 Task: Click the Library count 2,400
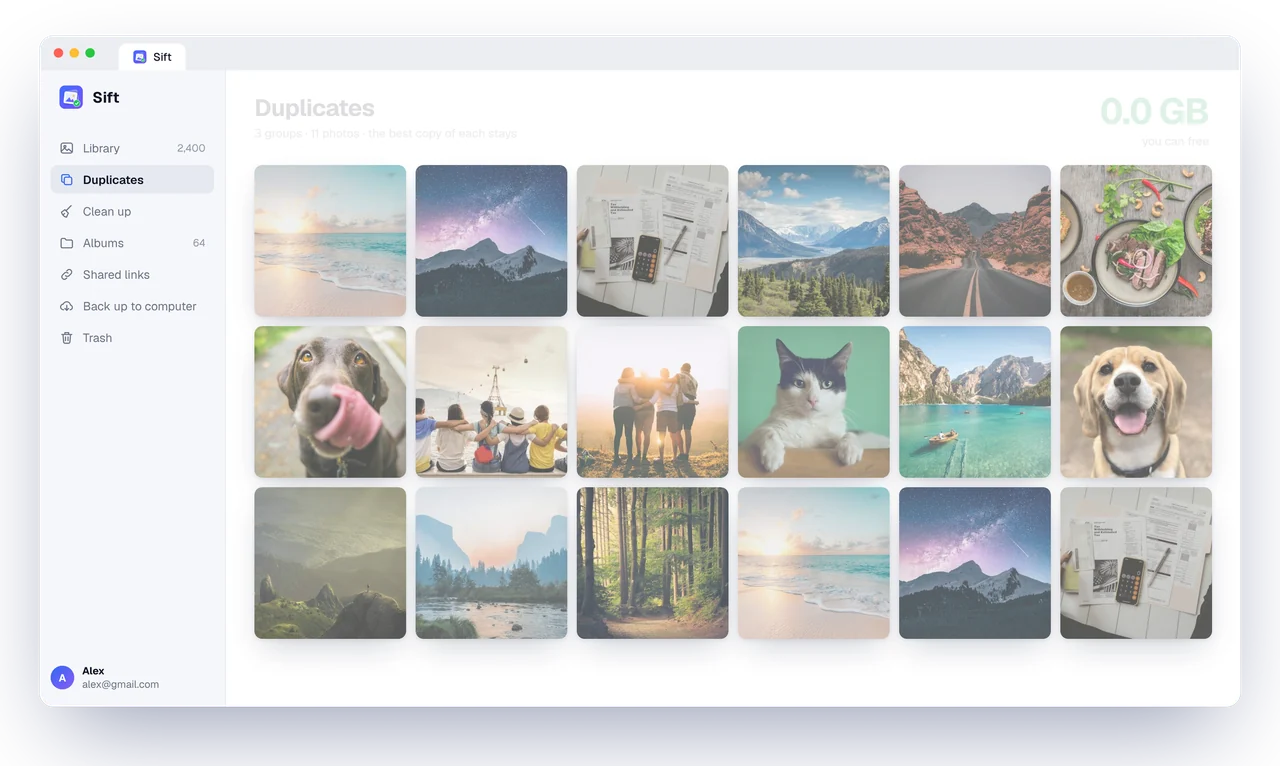[191, 148]
